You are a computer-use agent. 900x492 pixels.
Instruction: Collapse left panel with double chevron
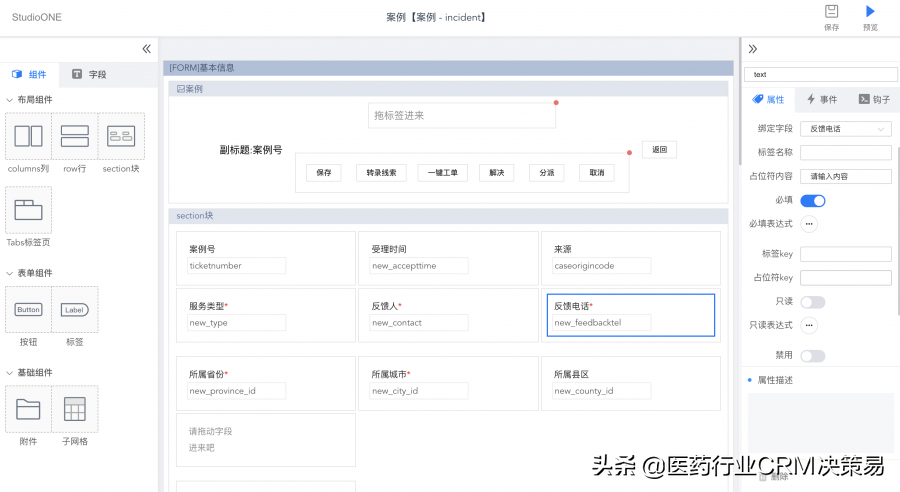[146, 49]
